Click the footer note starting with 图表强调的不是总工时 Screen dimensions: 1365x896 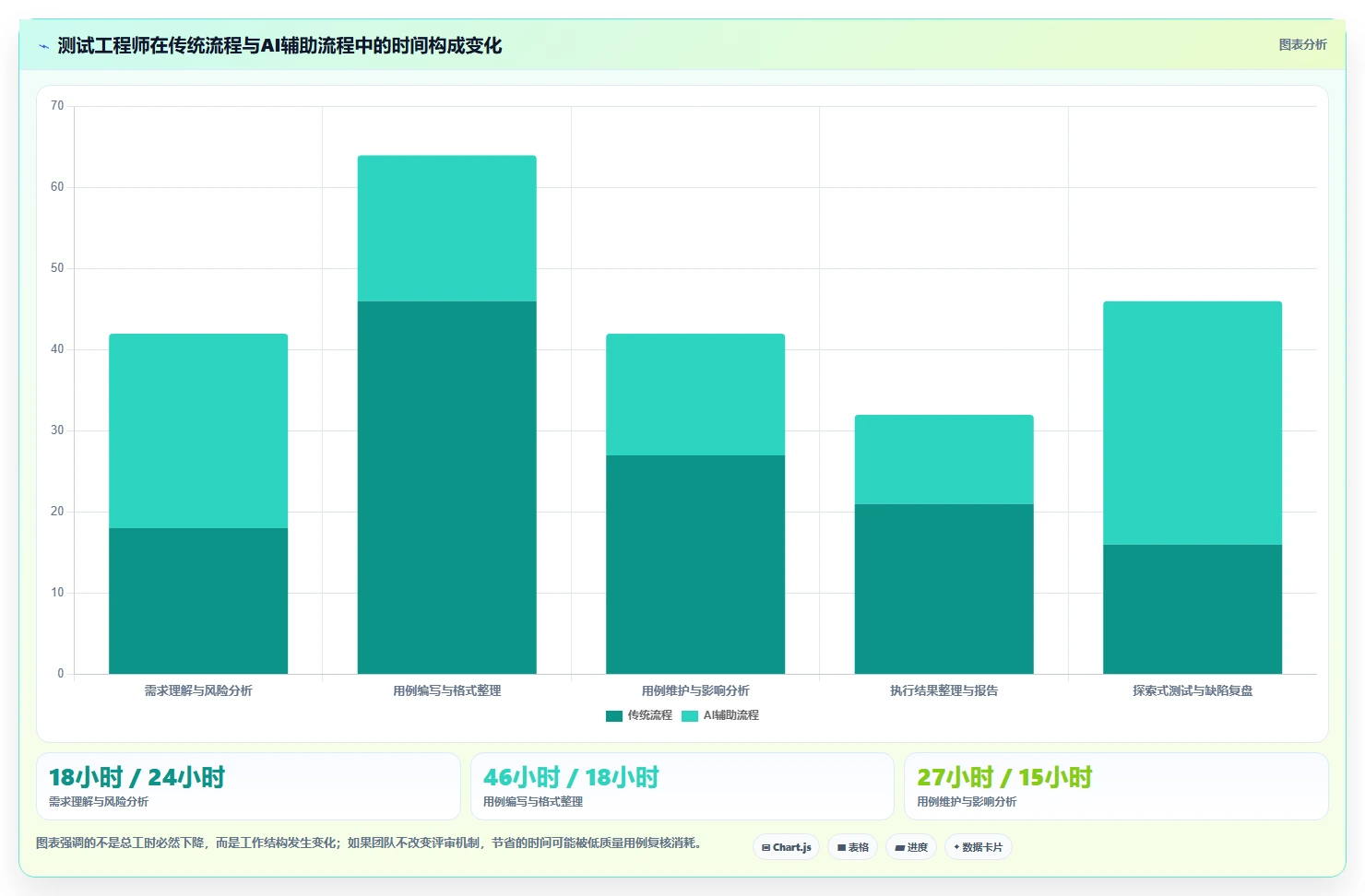click(x=372, y=843)
